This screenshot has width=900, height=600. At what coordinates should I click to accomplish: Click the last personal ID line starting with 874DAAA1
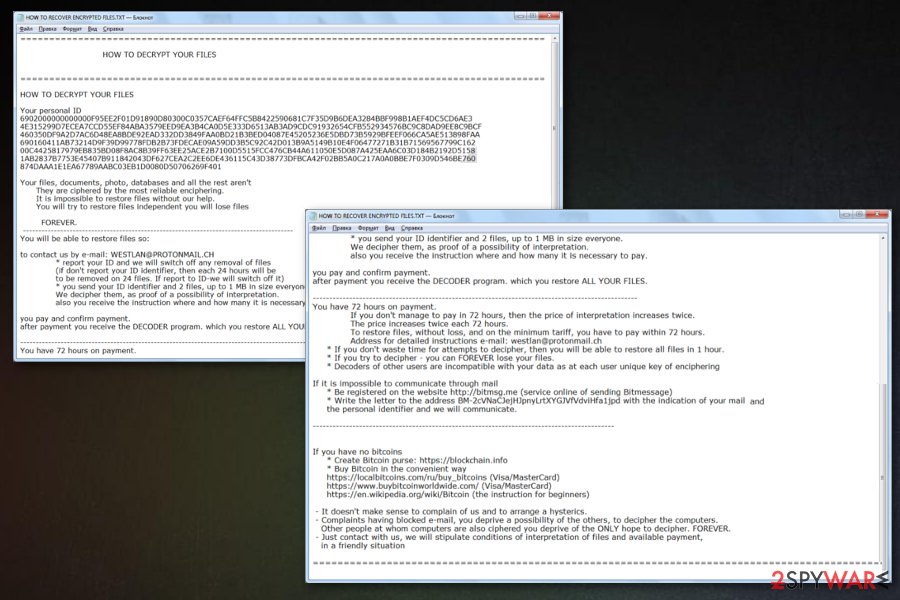click(x=121, y=167)
